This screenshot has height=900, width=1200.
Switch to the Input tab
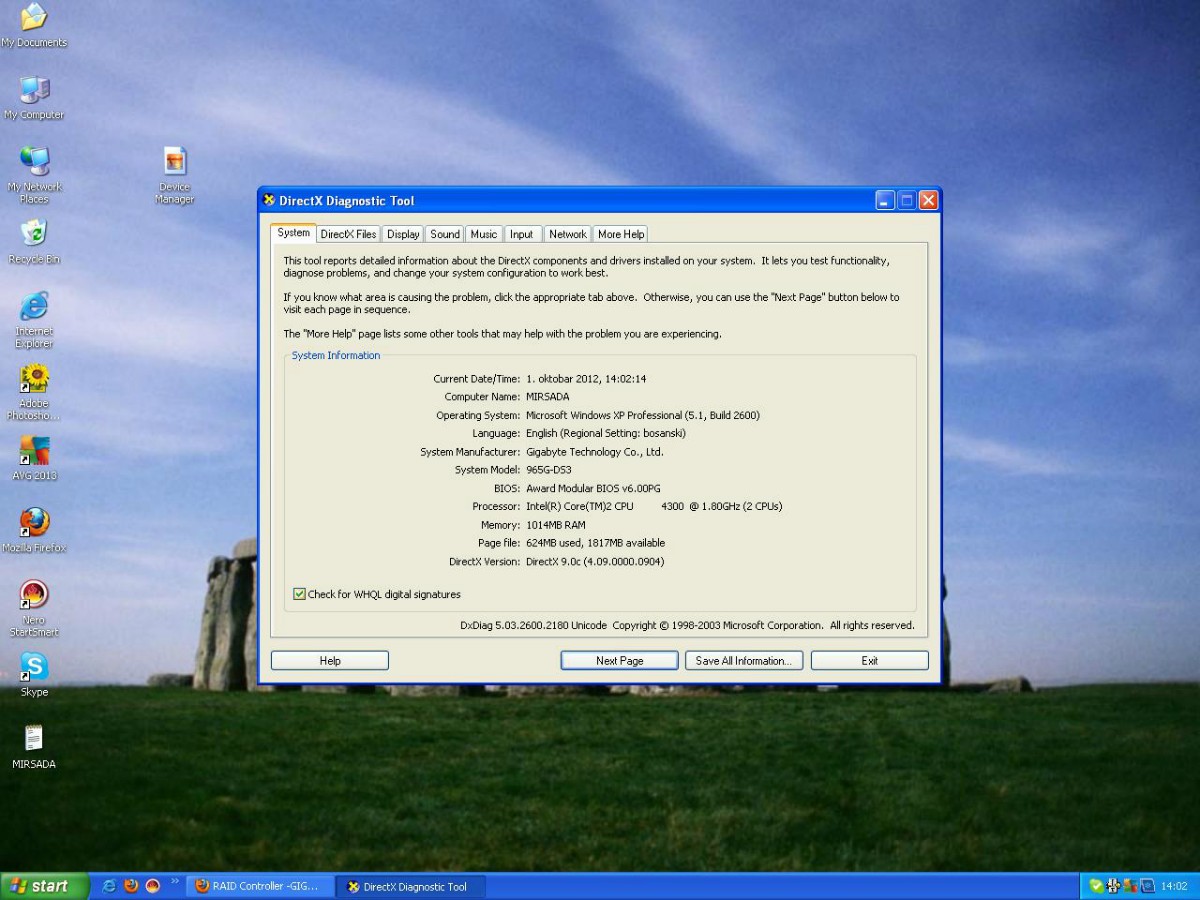click(x=522, y=234)
